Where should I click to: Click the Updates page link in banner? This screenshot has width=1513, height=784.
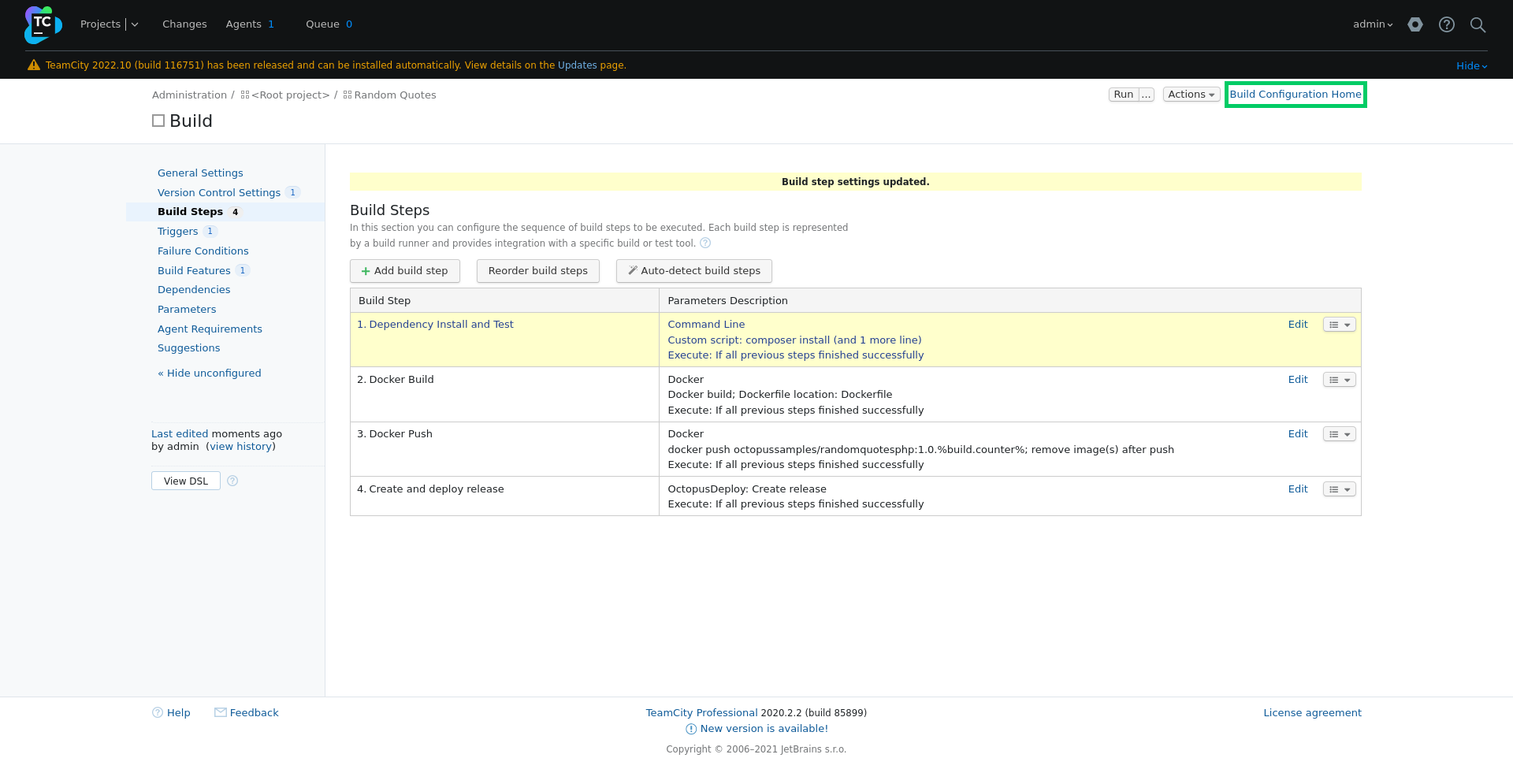point(578,65)
